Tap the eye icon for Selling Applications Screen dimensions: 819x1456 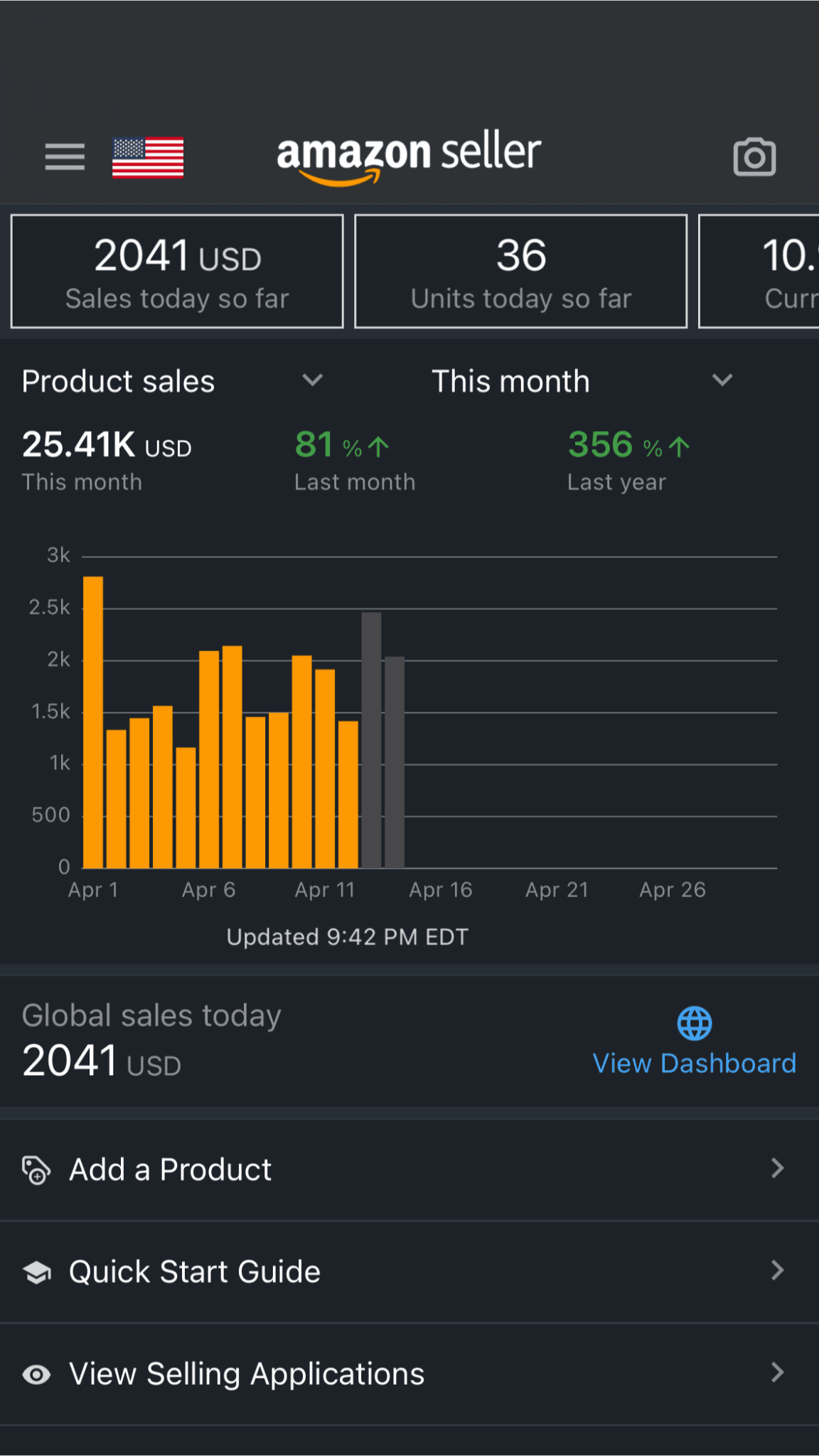[x=36, y=1374]
